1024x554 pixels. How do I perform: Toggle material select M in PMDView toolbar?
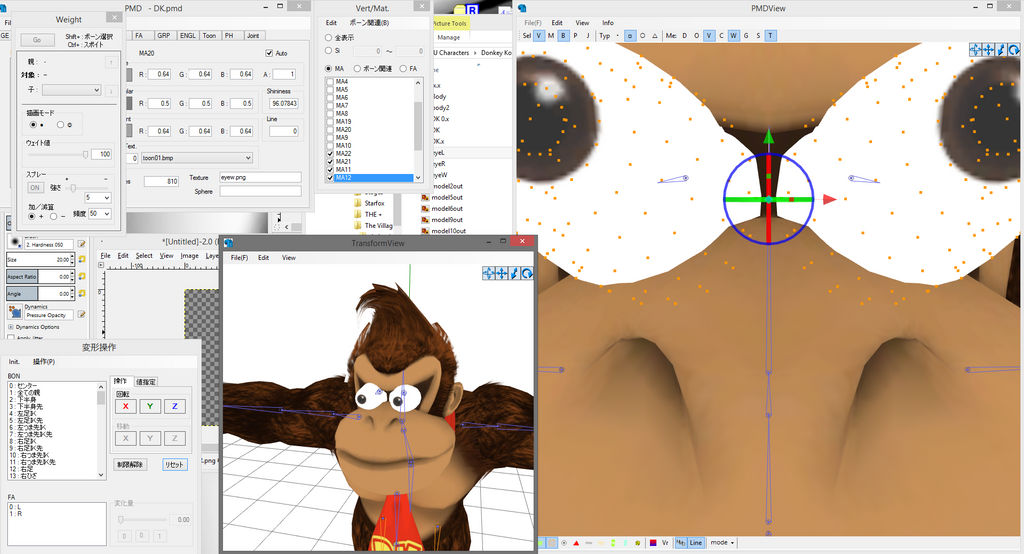pos(551,36)
